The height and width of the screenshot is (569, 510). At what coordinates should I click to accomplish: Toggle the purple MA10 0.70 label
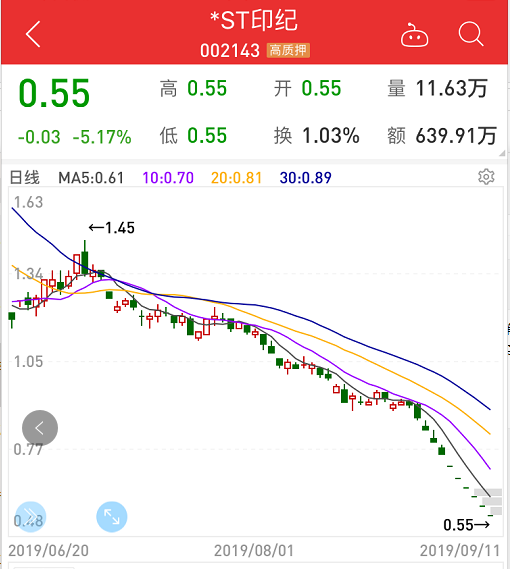(x=168, y=178)
